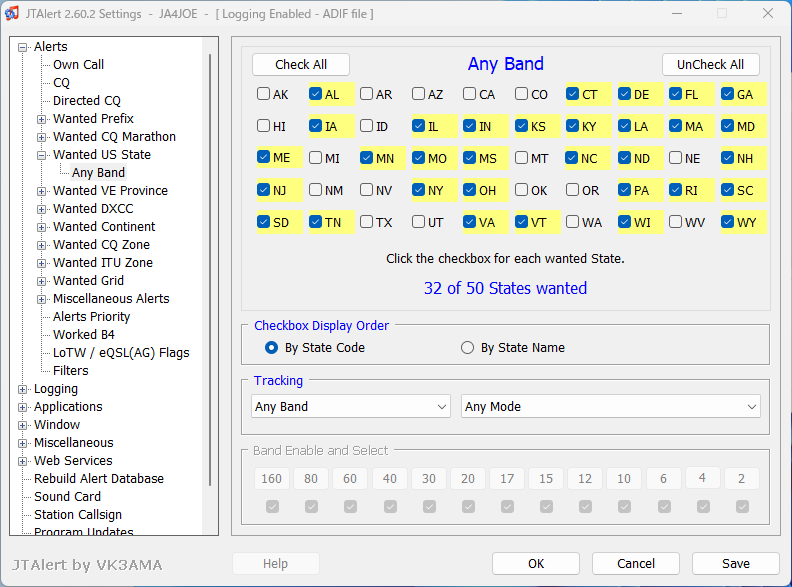This screenshot has height=587, width=792.
Task: Open Directed CQ settings
Action: click(x=87, y=101)
